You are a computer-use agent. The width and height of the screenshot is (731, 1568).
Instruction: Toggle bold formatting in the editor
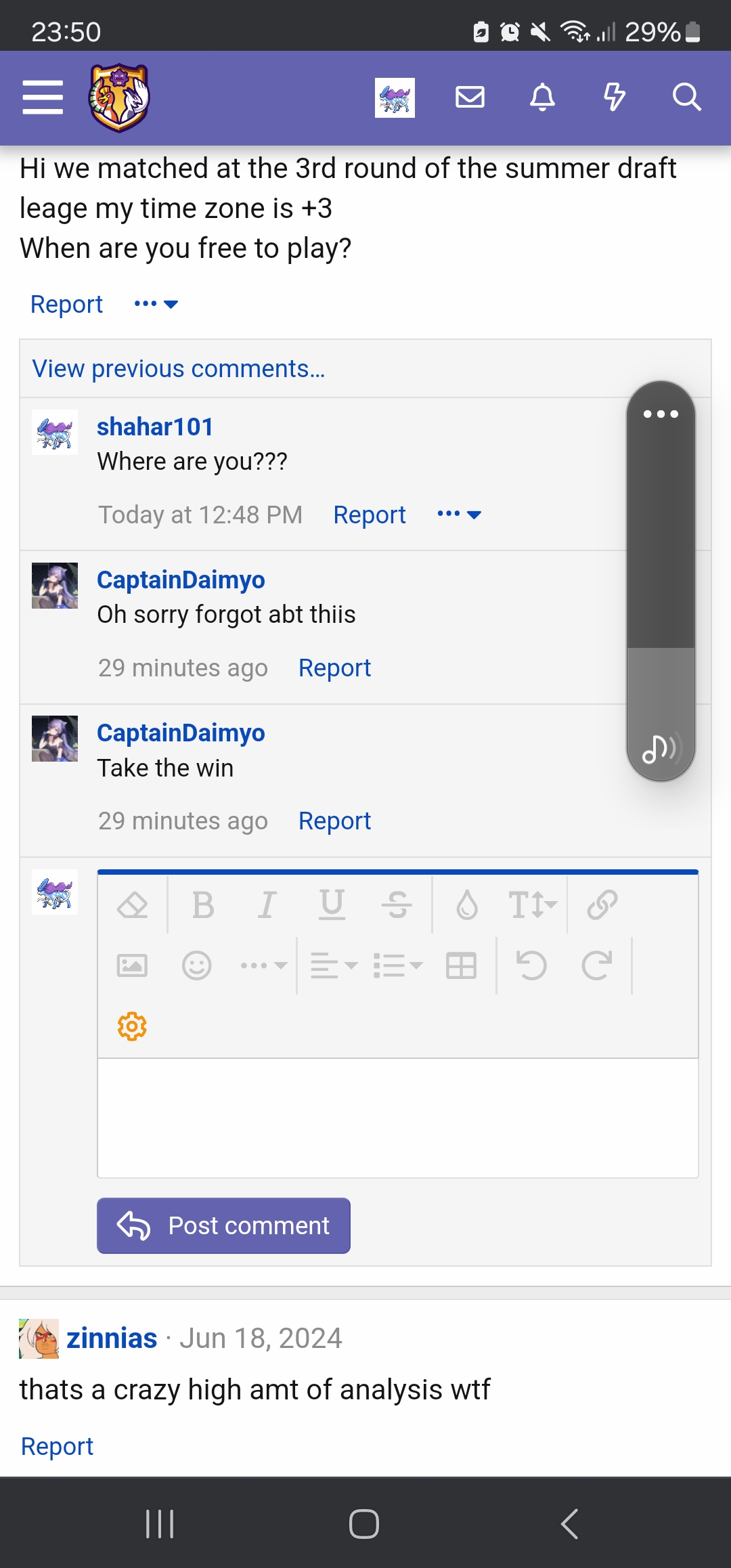pyautogui.click(x=203, y=905)
